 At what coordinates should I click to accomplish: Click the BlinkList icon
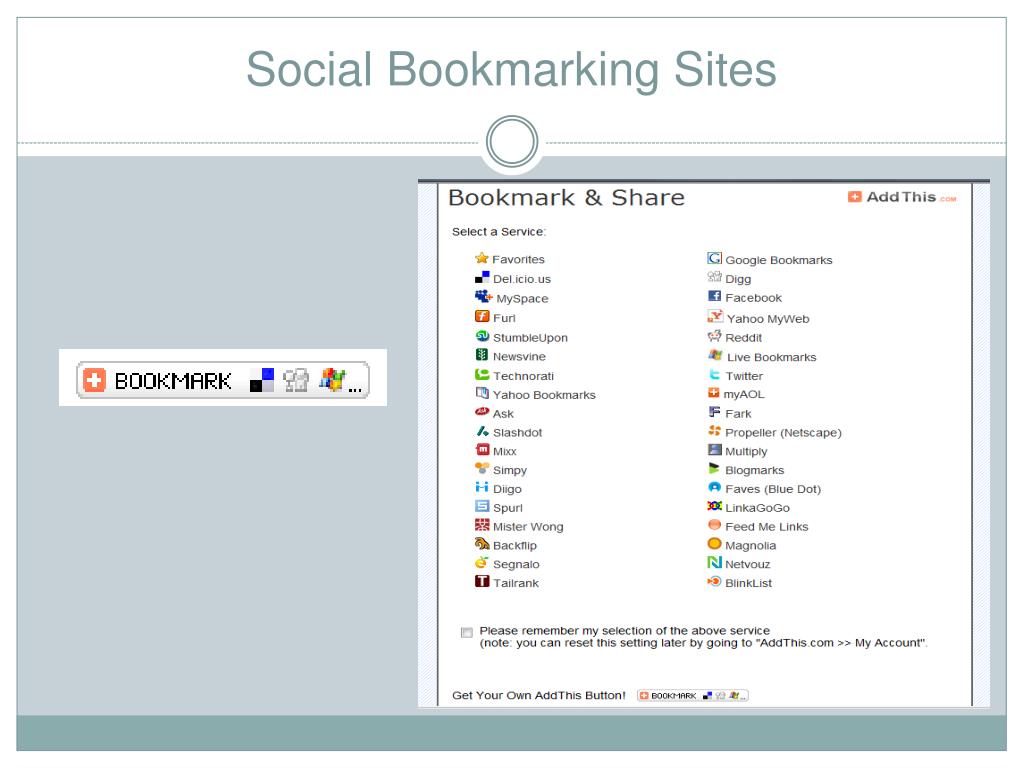point(714,581)
